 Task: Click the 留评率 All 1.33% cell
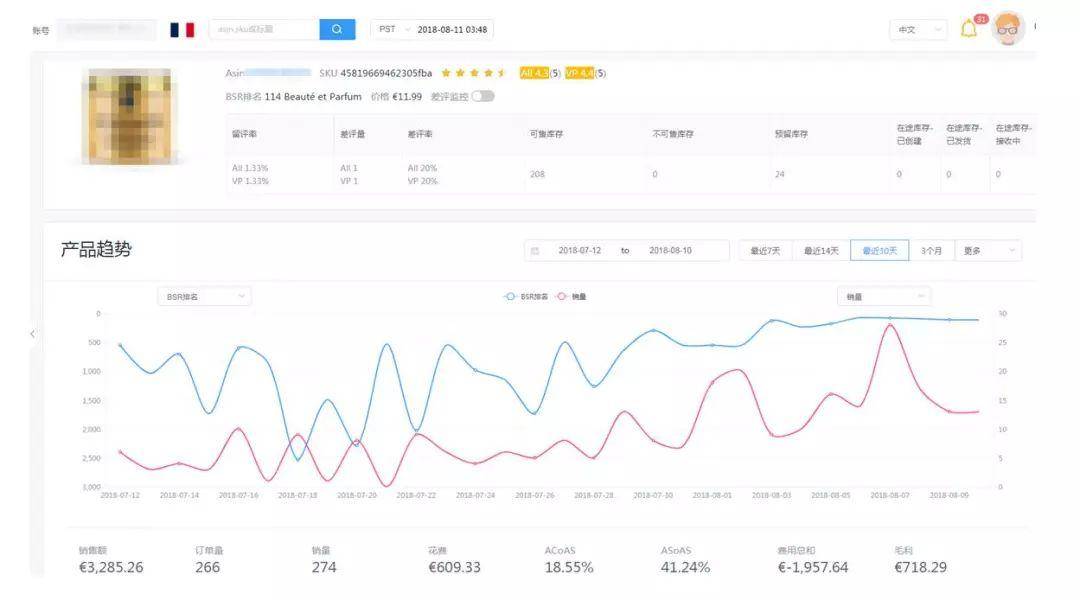click(250, 168)
